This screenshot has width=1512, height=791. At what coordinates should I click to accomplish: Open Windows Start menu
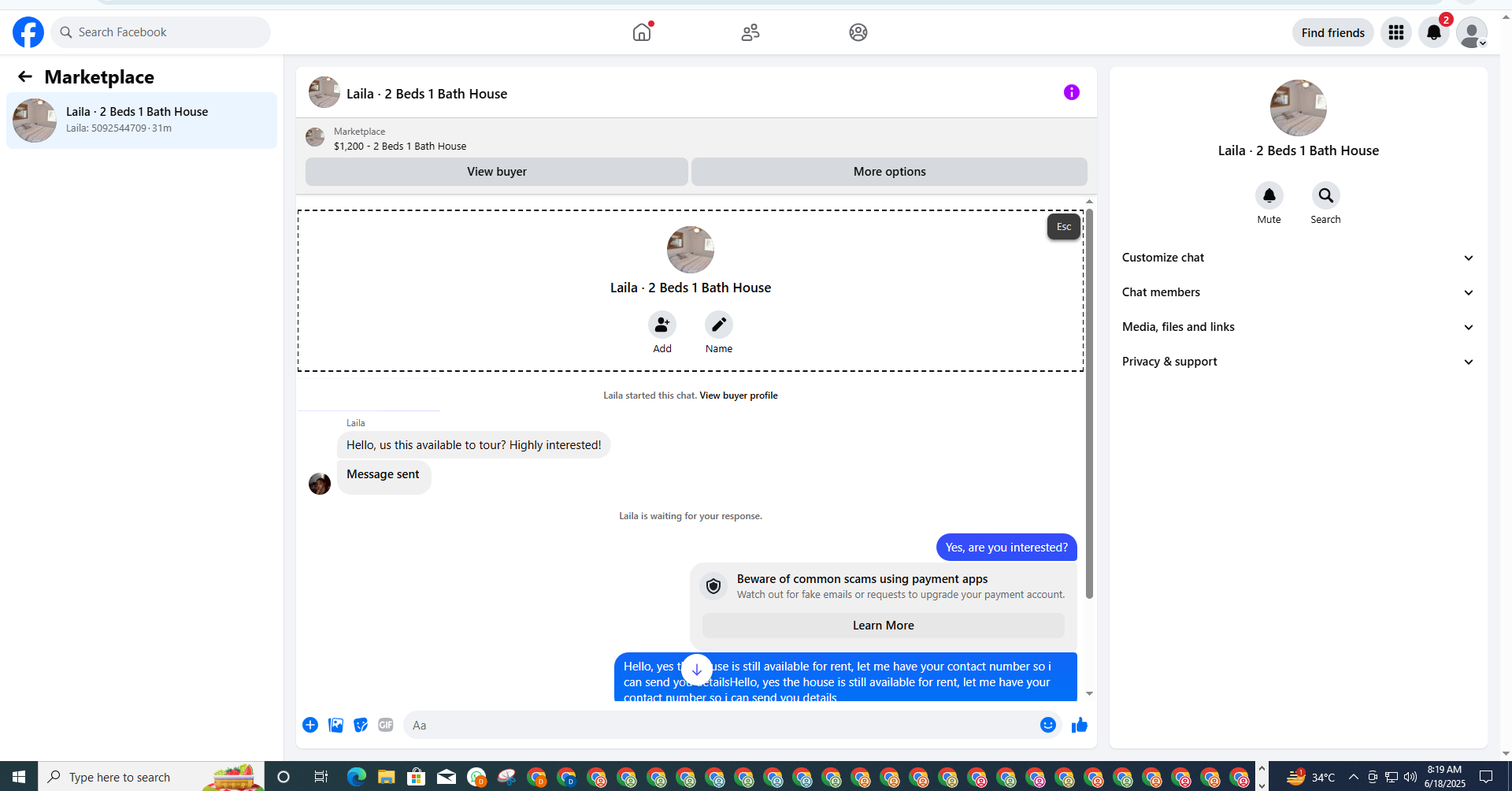[x=19, y=777]
